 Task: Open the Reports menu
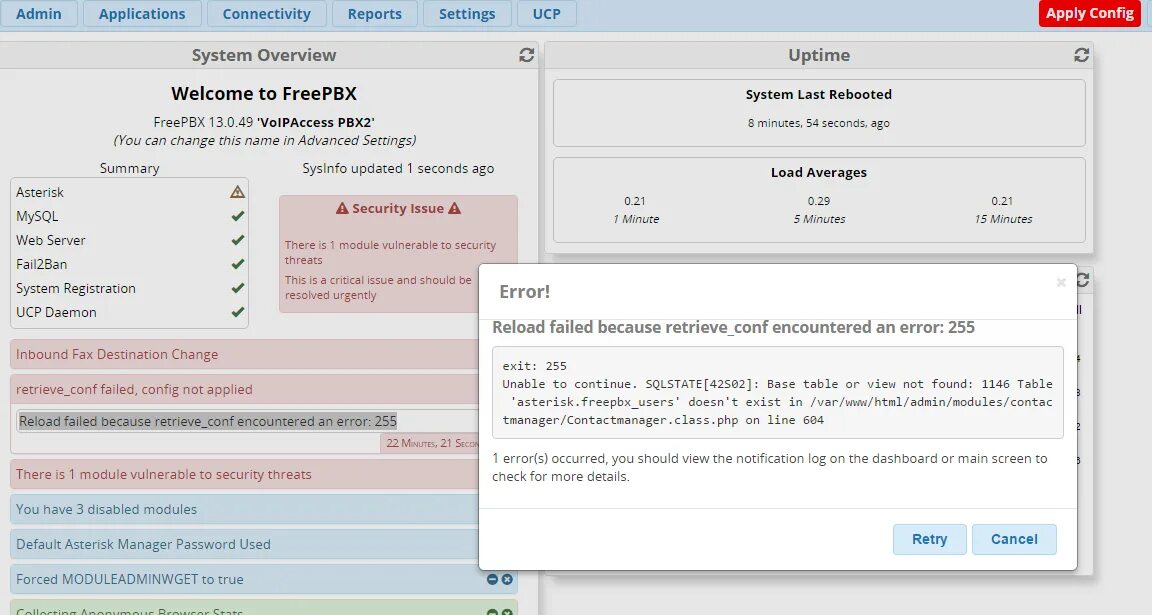click(375, 14)
